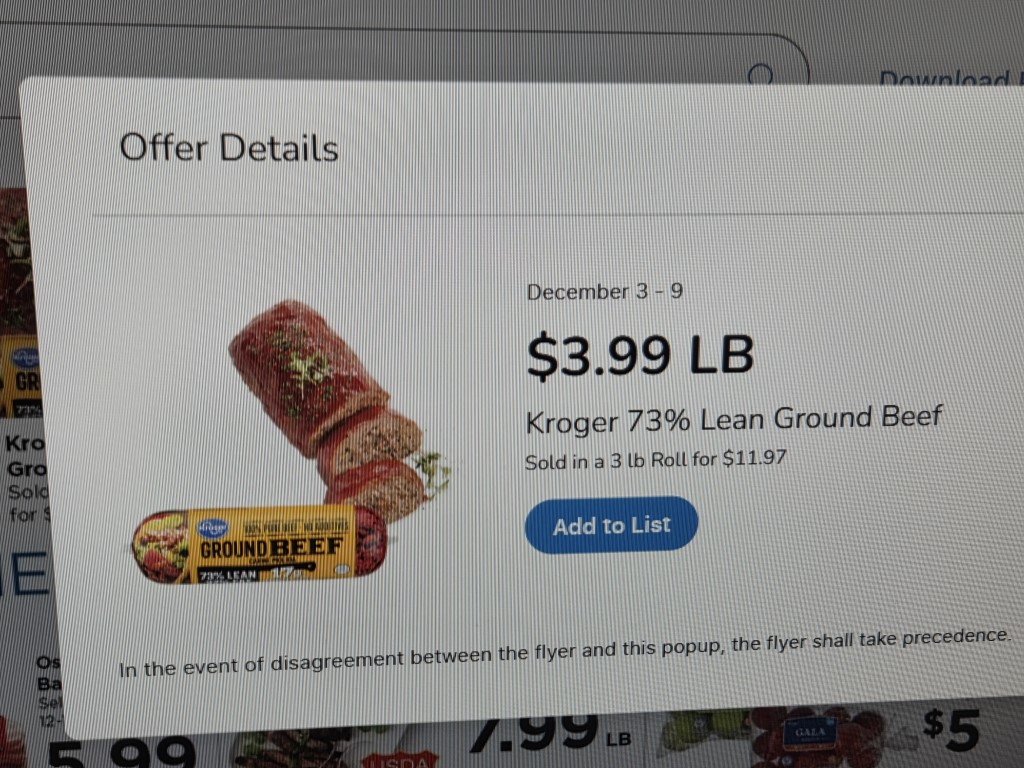
Task: Click the search magnifier icon in the search bar
Action: (761, 74)
